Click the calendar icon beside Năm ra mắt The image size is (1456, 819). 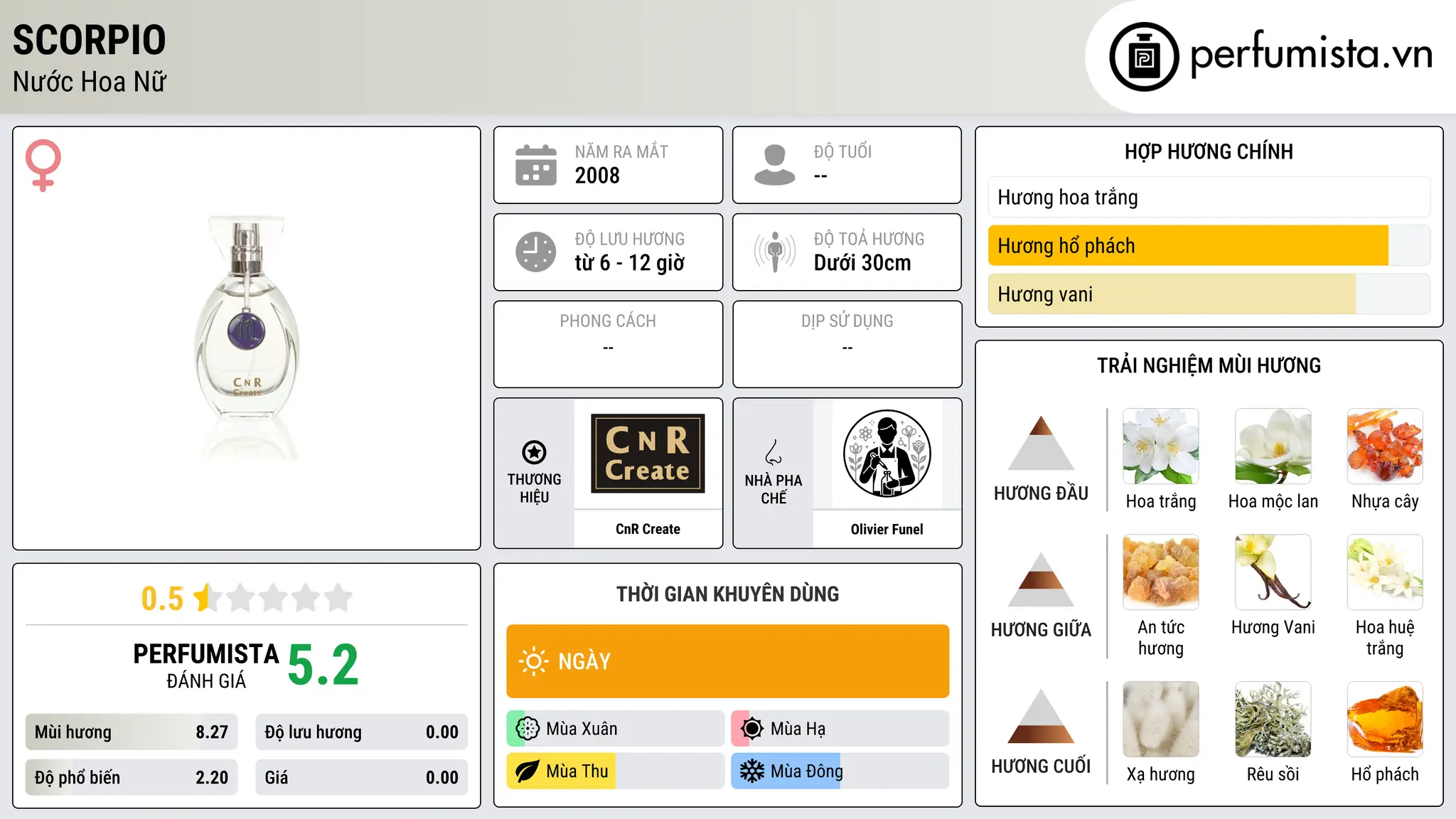point(536,165)
